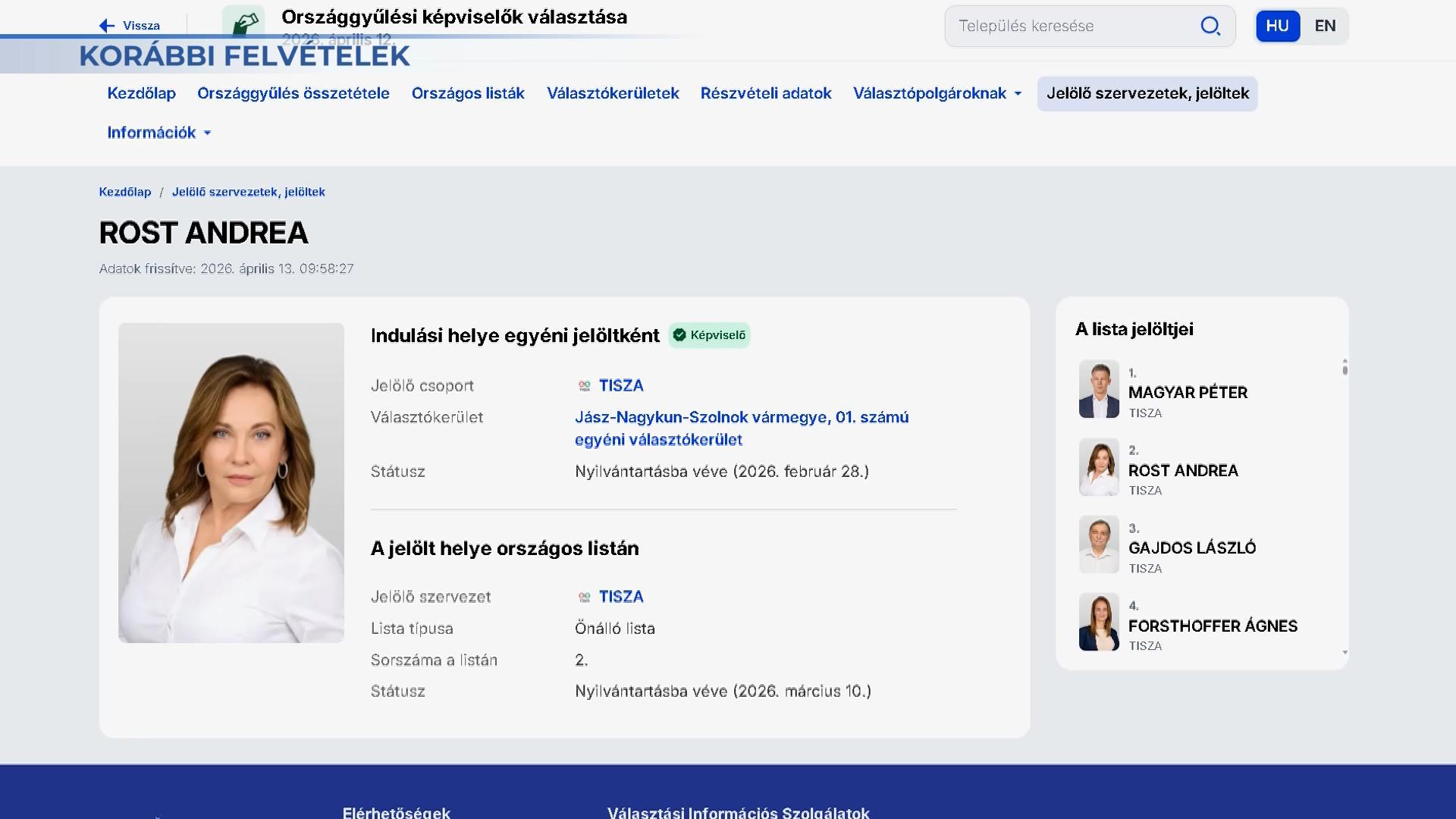Click the TISZA logo icon beside Jelölő szervezet
Screen dimensions: 1456x819
coord(584,598)
